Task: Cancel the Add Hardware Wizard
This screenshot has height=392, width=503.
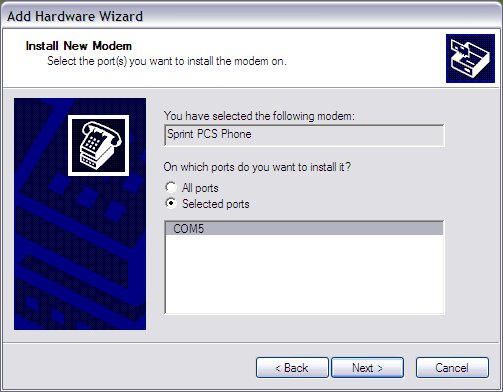Action: [x=452, y=368]
